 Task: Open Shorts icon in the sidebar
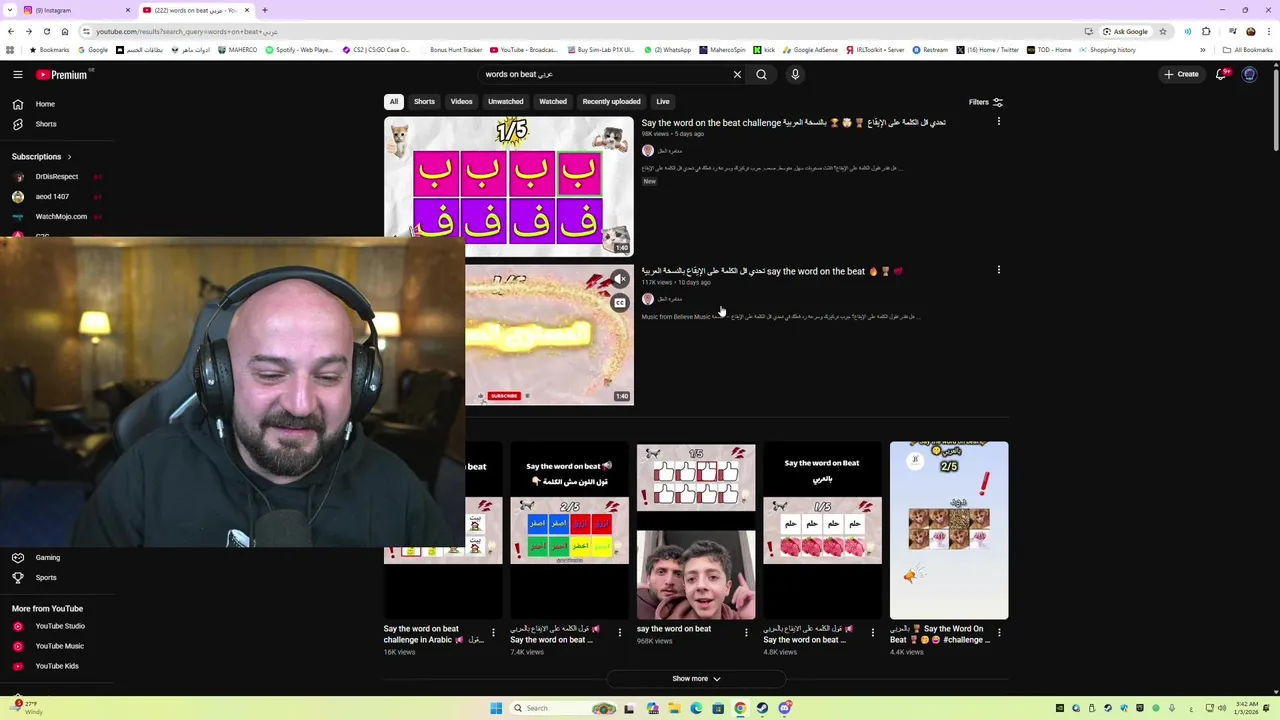click(18, 124)
